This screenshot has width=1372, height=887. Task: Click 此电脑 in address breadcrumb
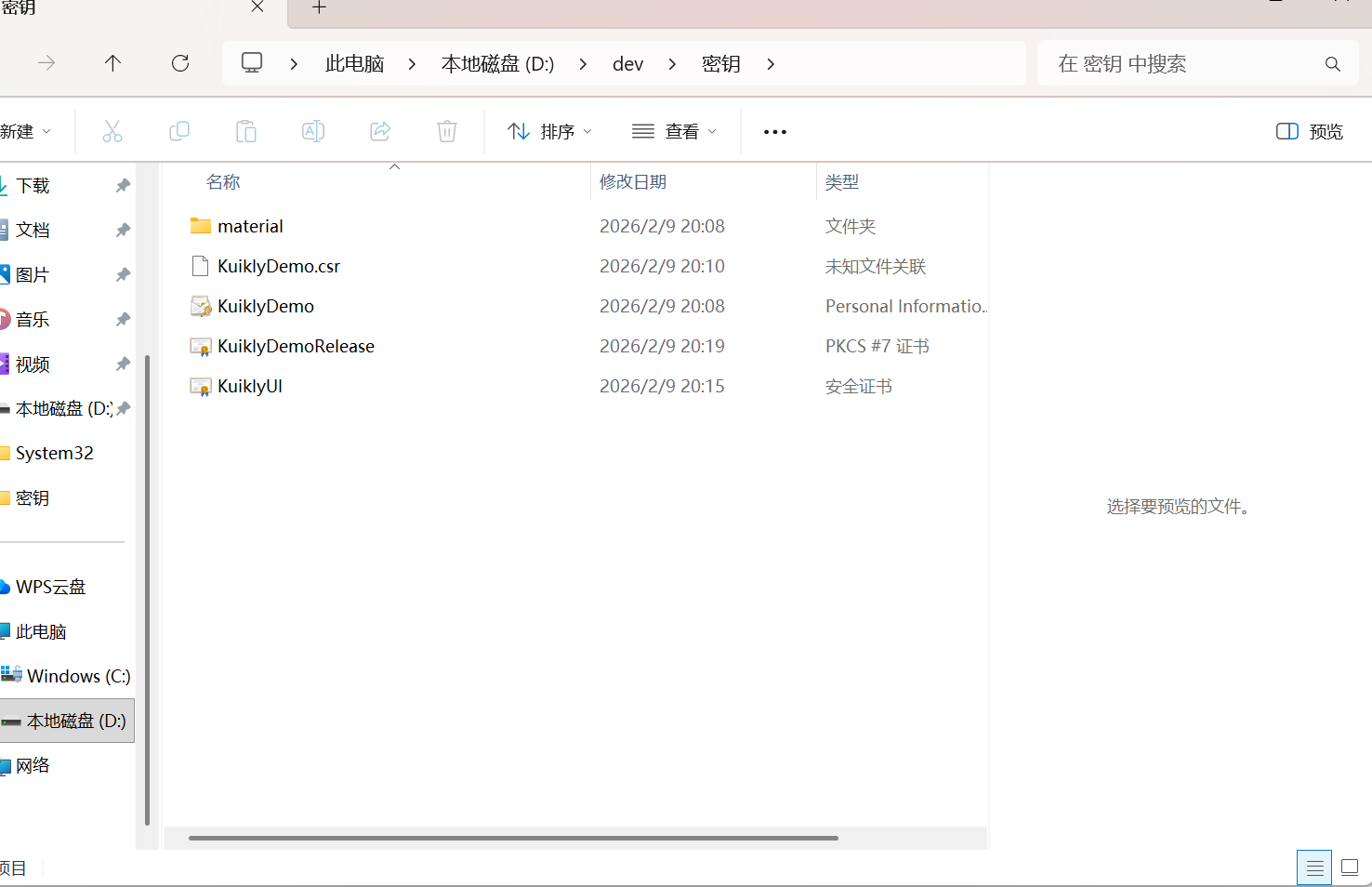(x=355, y=64)
